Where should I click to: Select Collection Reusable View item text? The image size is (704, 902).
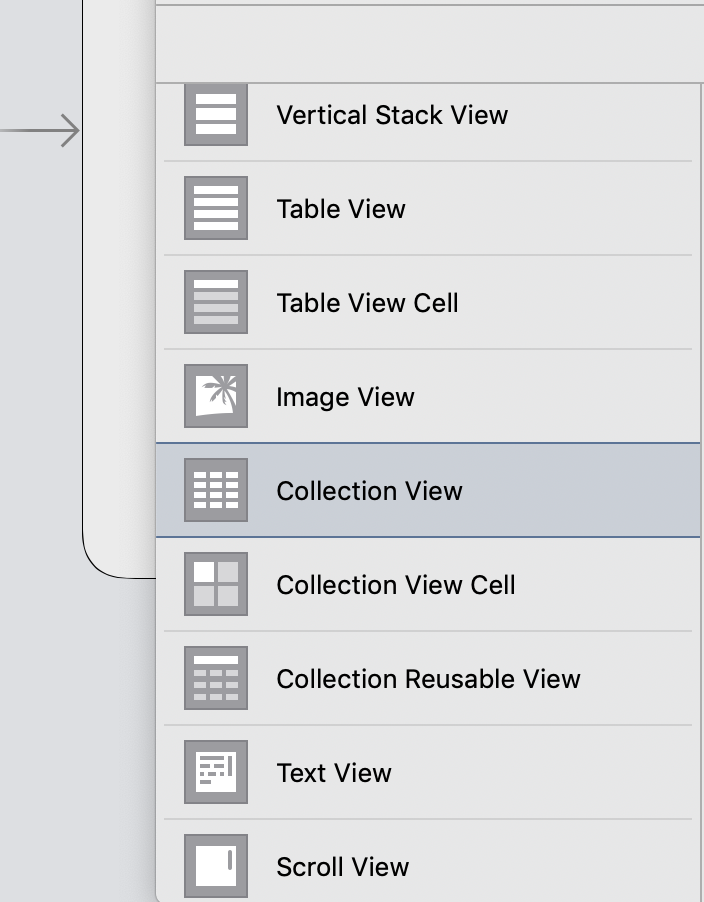pos(428,679)
